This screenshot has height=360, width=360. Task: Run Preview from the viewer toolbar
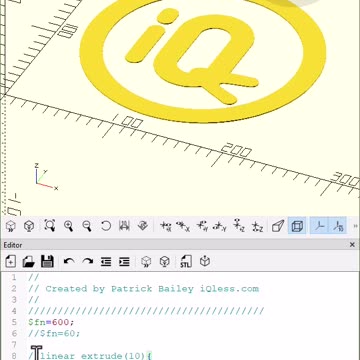coord(11,226)
